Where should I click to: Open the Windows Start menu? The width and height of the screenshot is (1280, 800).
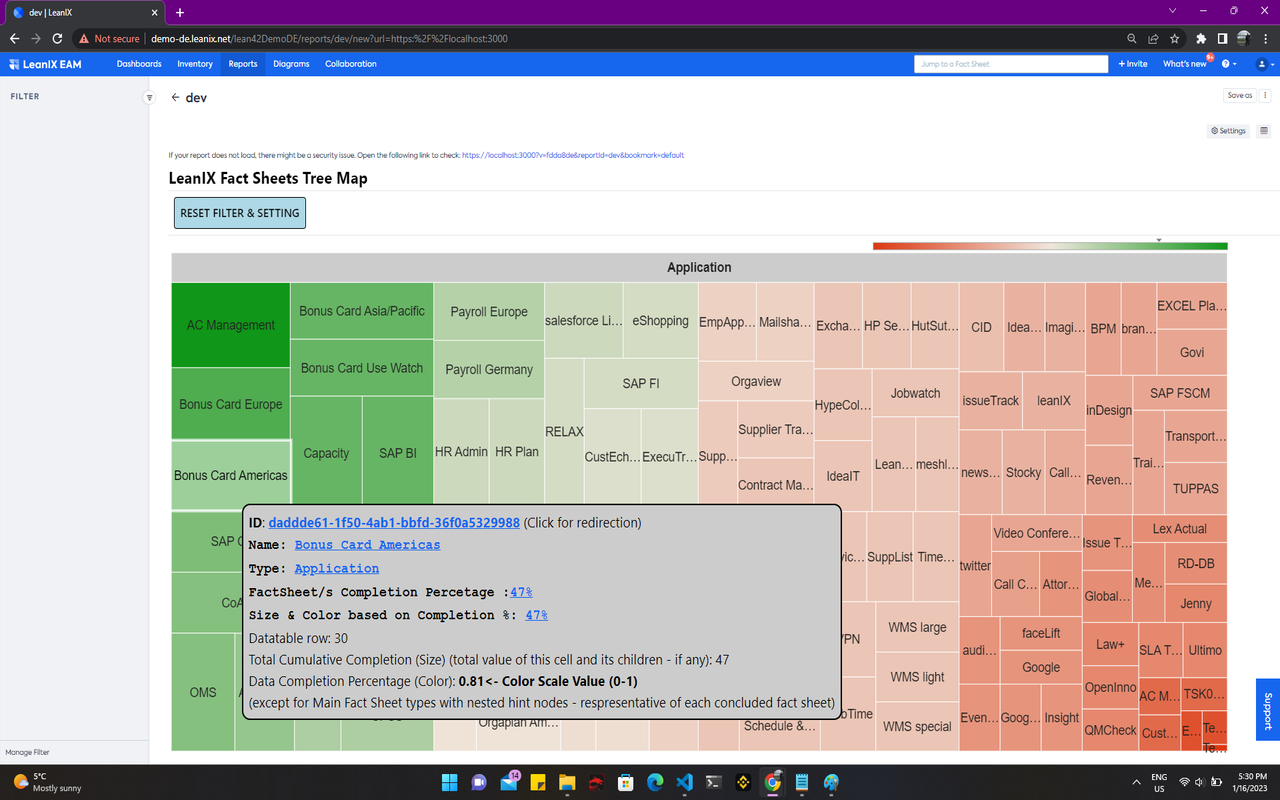(449, 782)
